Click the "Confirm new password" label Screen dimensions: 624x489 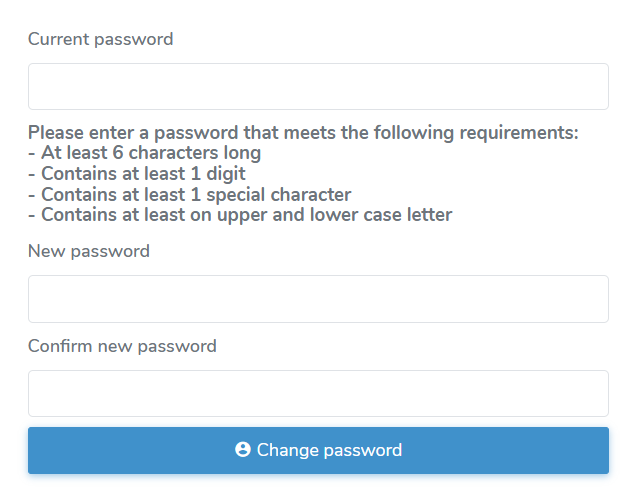122,346
